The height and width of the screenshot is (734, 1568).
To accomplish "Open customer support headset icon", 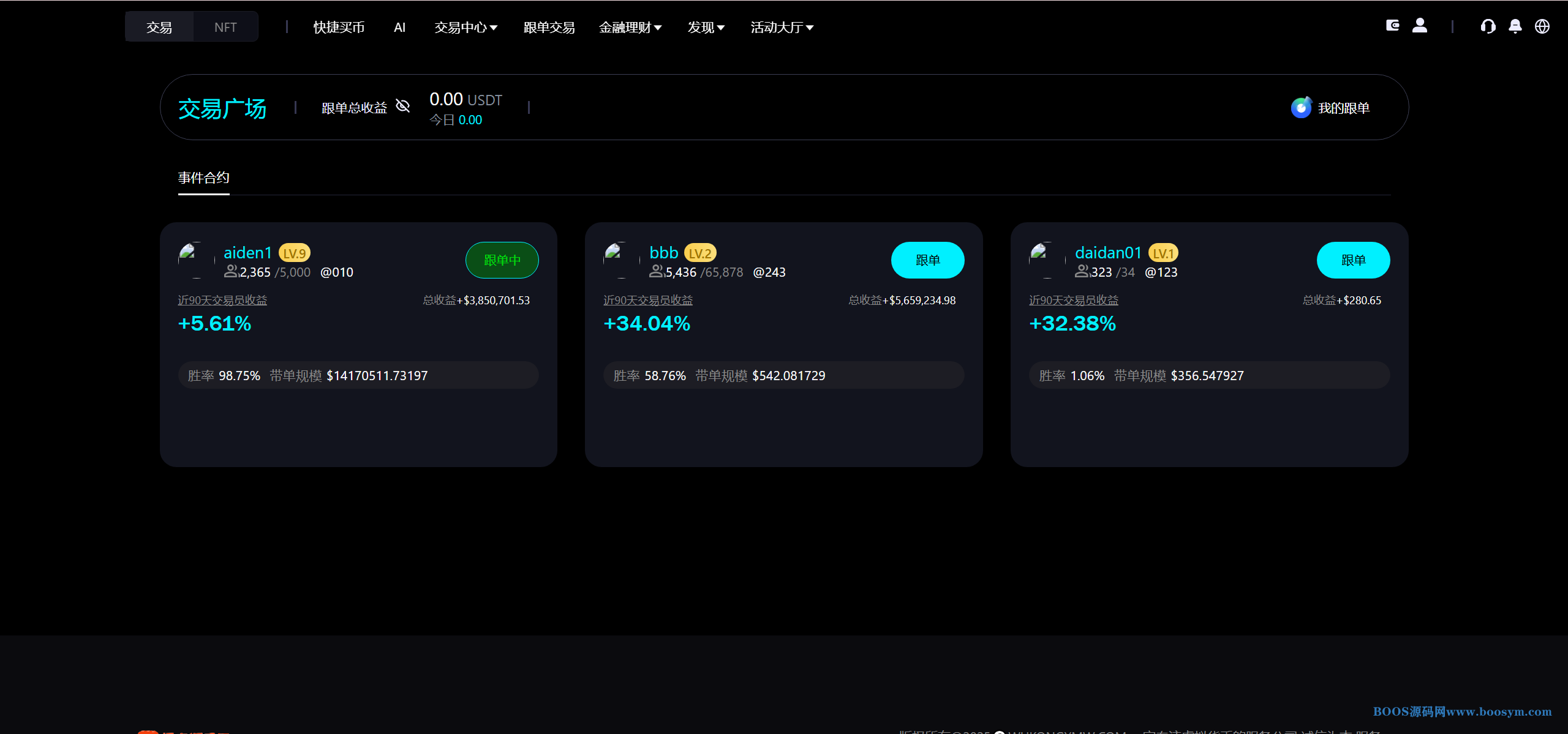I will pyautogui.click(x=1488, y=26).
